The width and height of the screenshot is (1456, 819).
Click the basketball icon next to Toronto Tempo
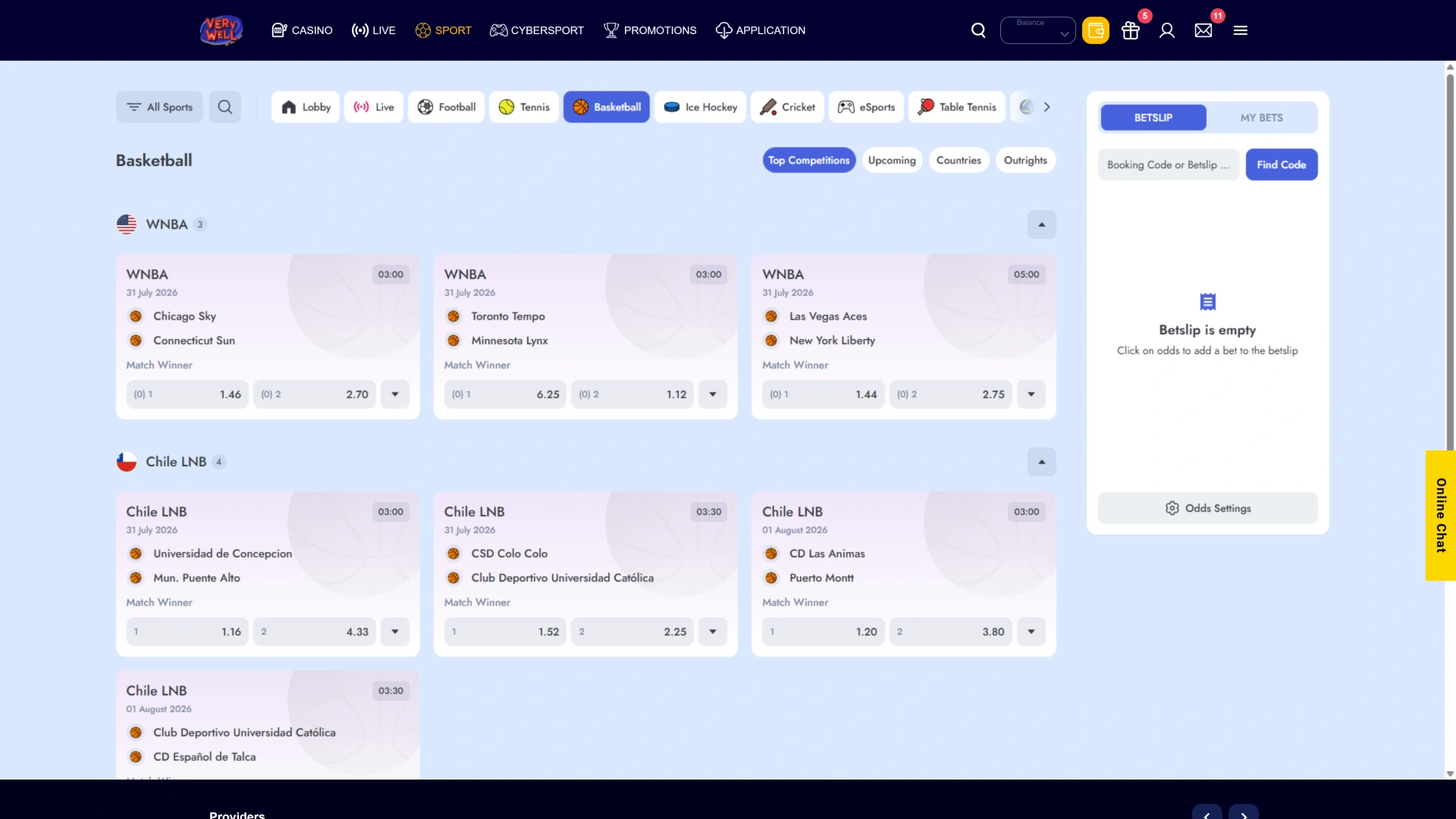(453, 316)
